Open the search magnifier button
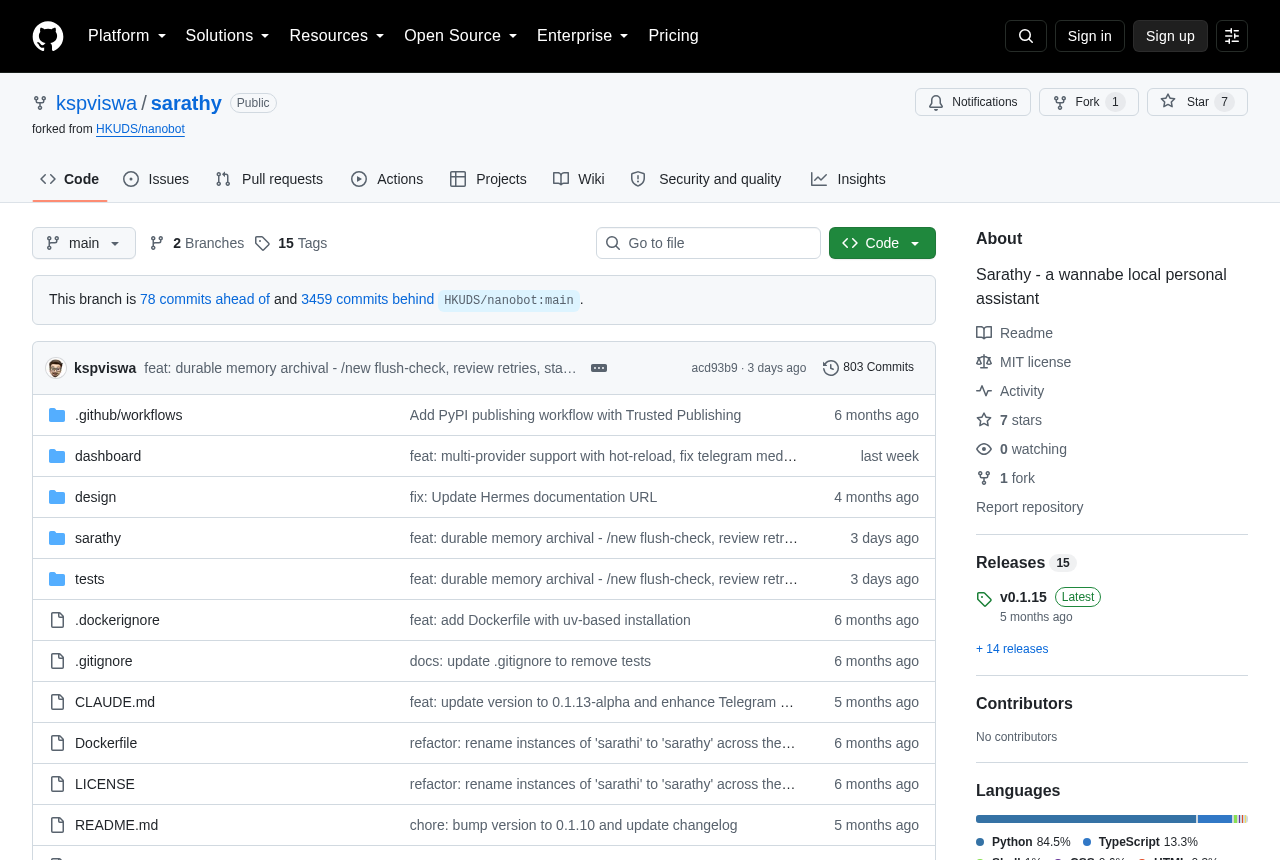This screenshot has width=1280, height=860. 1026,36
